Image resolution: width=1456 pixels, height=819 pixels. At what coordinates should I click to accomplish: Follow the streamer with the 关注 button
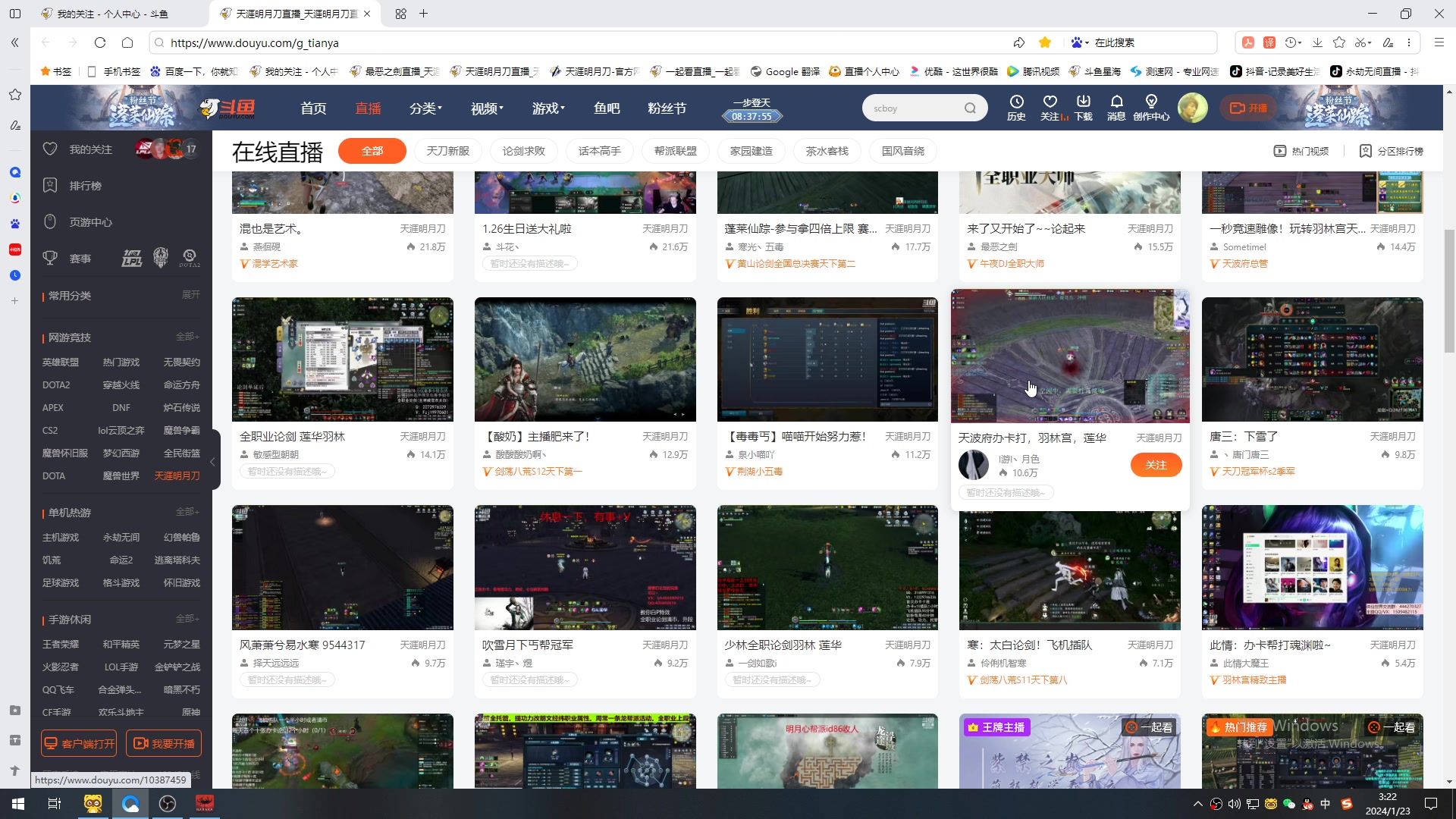point(1156,465)
